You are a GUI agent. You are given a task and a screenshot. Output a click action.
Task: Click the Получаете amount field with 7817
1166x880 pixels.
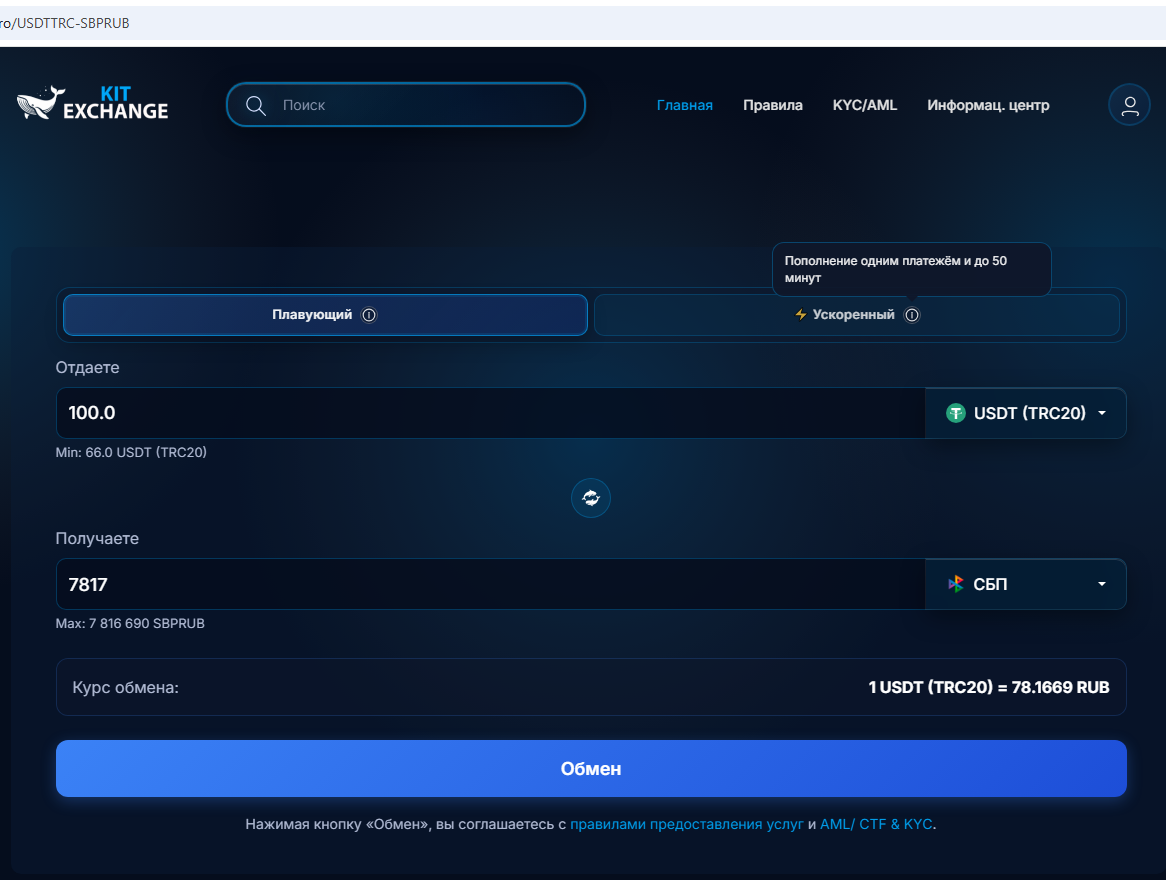click(x=490, y=584)
